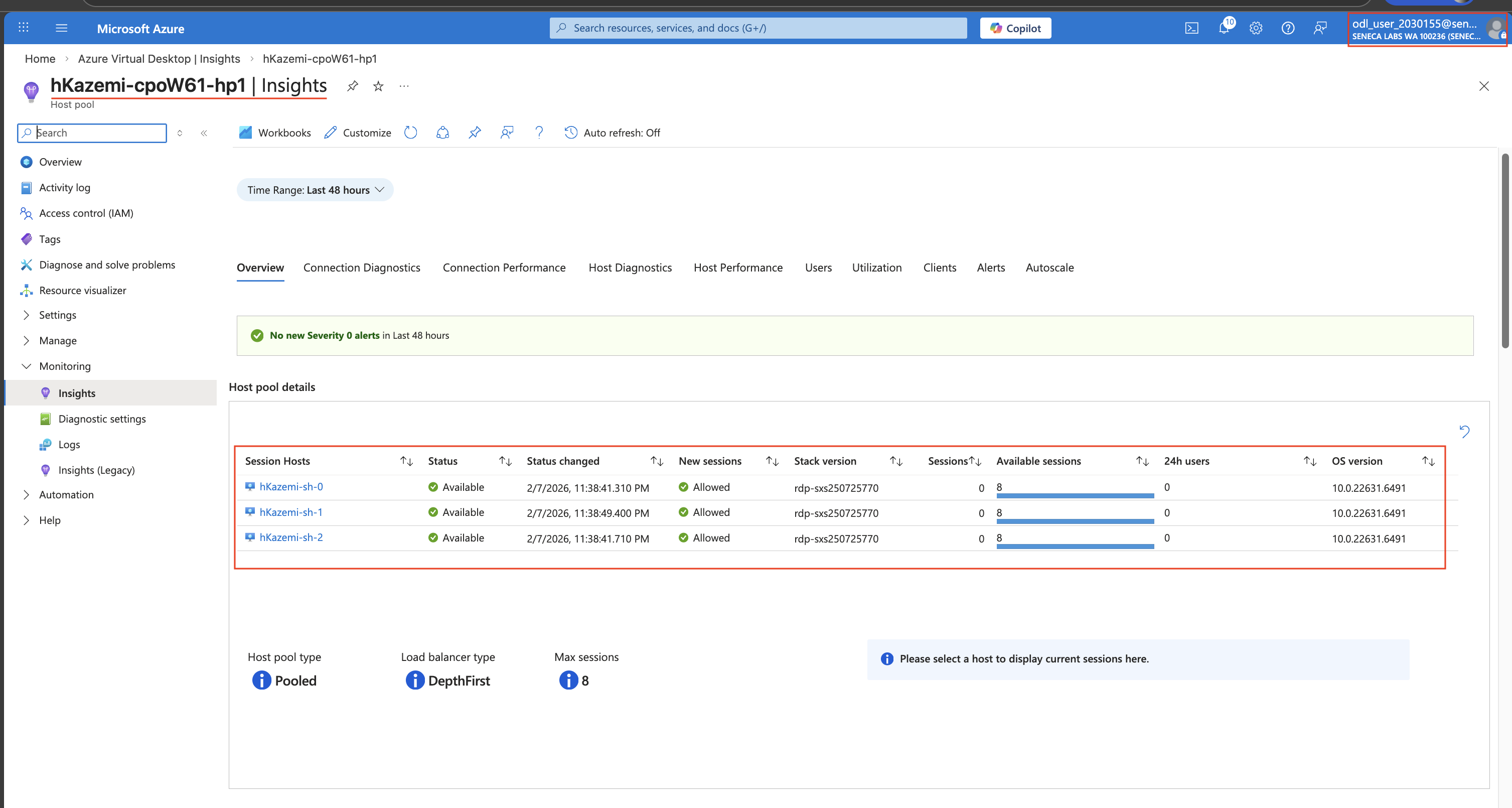Select the Users tab
This screenshot has width=1512, height=808.
click(x=818, y=268)
